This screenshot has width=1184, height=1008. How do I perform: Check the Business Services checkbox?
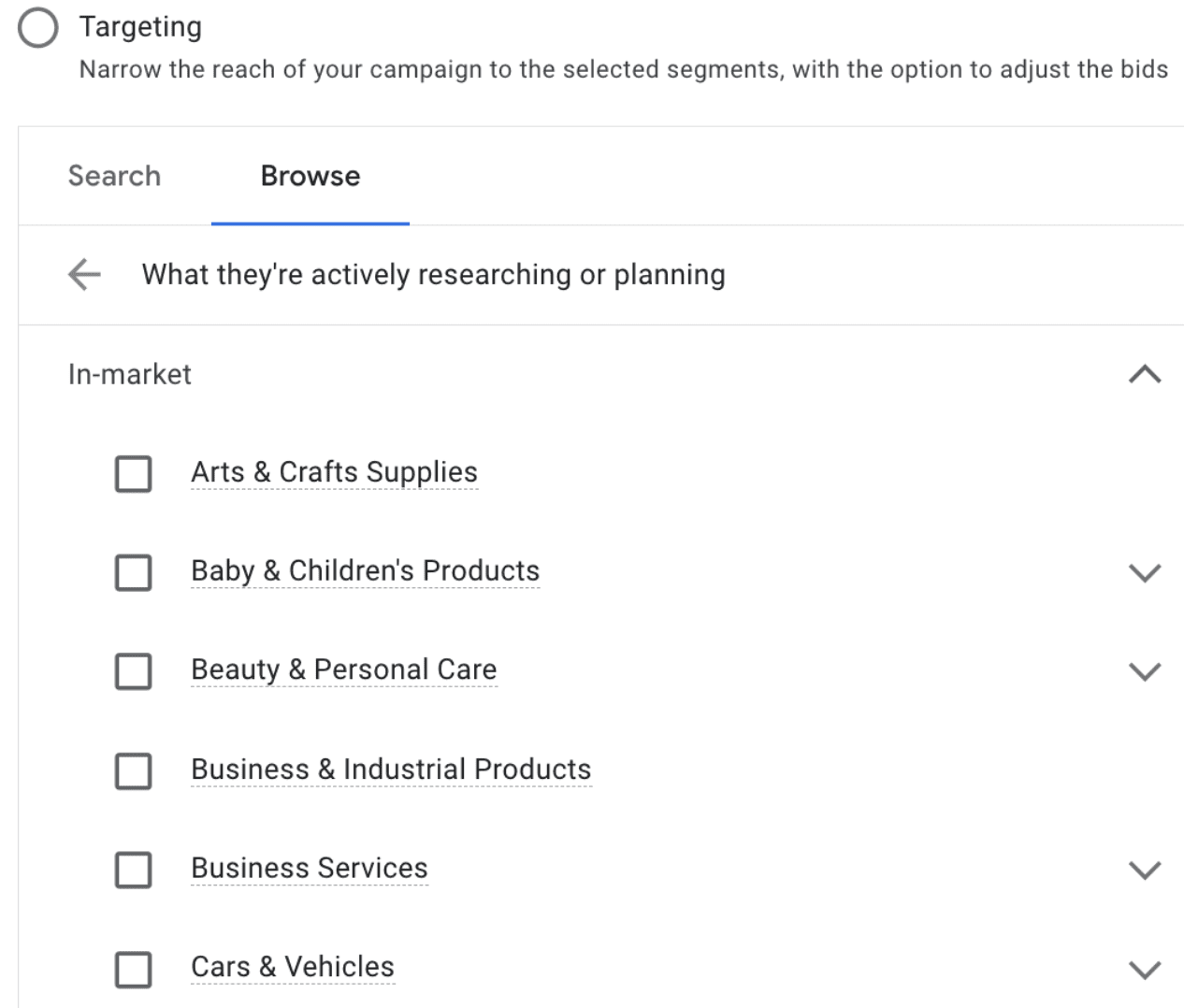[x=133, y=871]
